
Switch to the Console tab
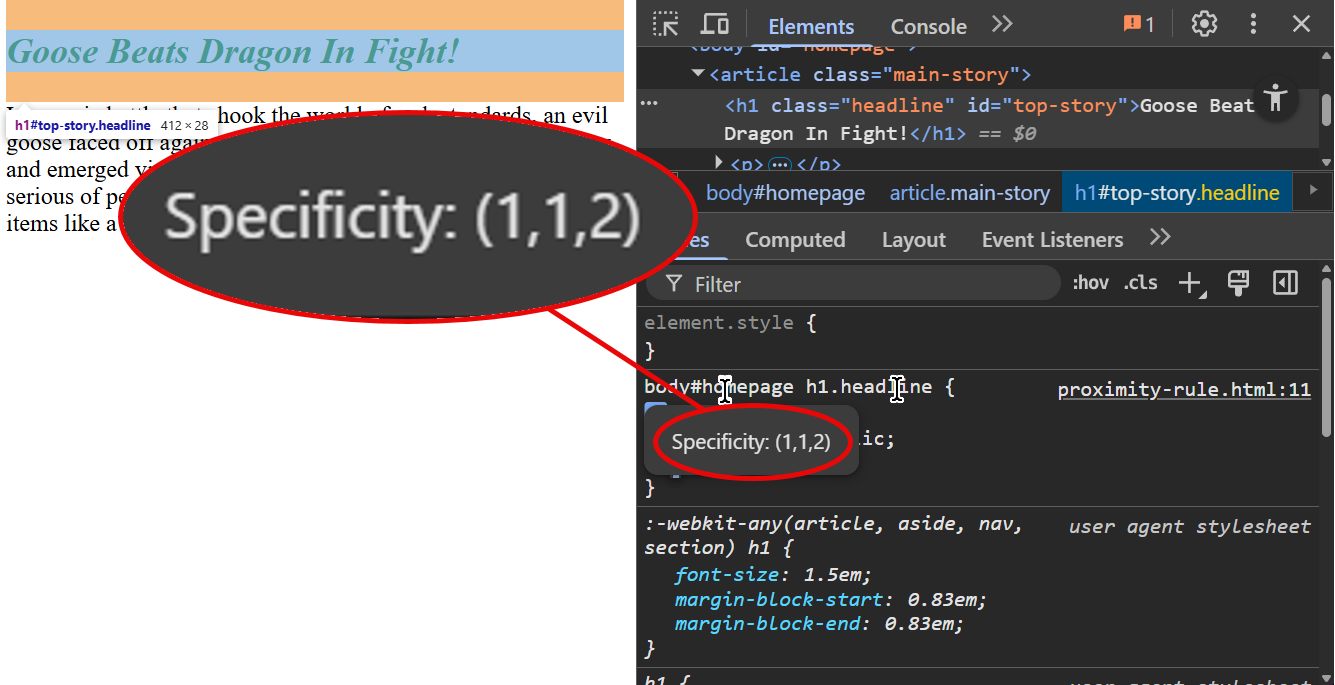(927, 26)
